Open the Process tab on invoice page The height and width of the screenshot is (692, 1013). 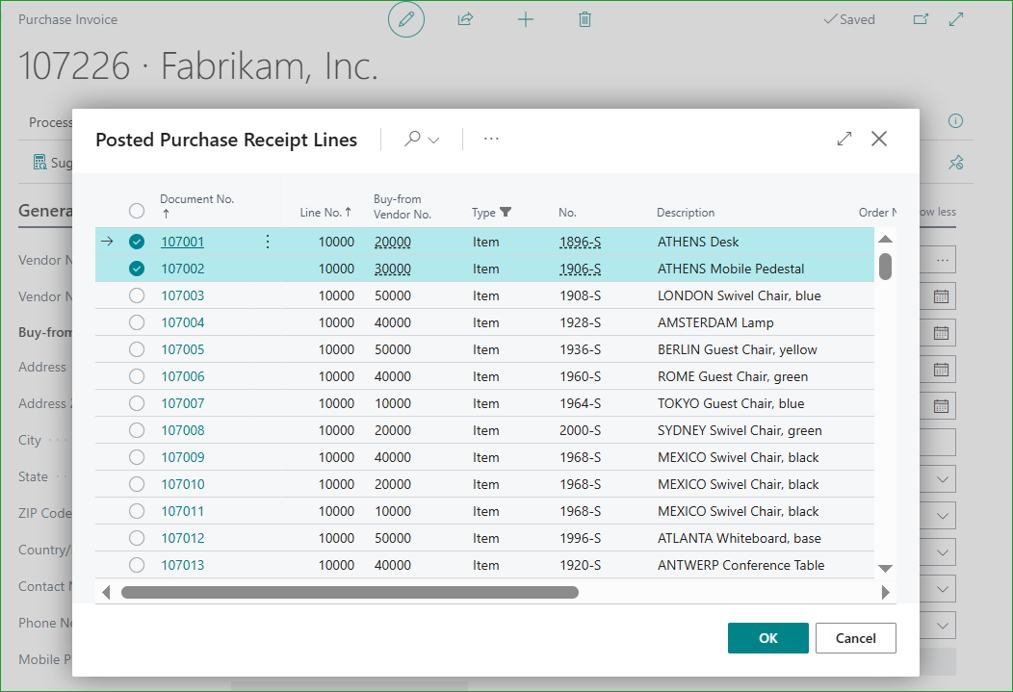(x=50, y=122)
